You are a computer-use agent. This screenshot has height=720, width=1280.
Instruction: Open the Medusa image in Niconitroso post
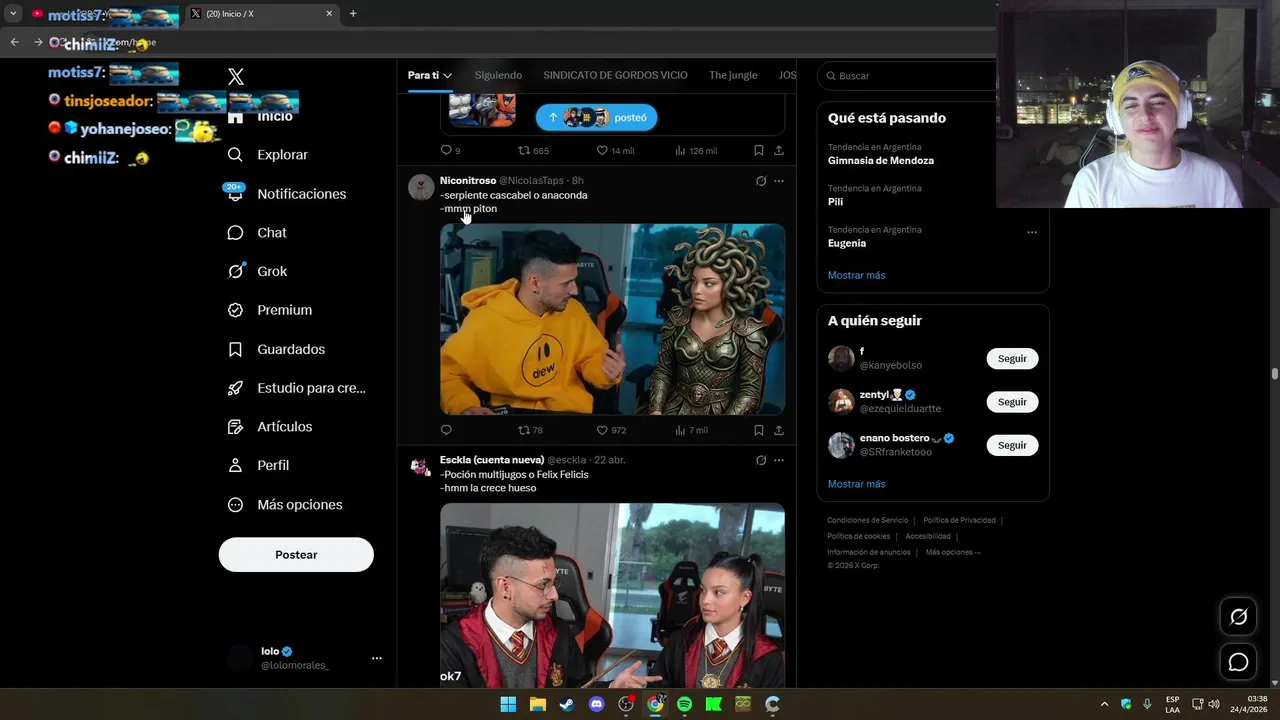[x=612, y=319]
